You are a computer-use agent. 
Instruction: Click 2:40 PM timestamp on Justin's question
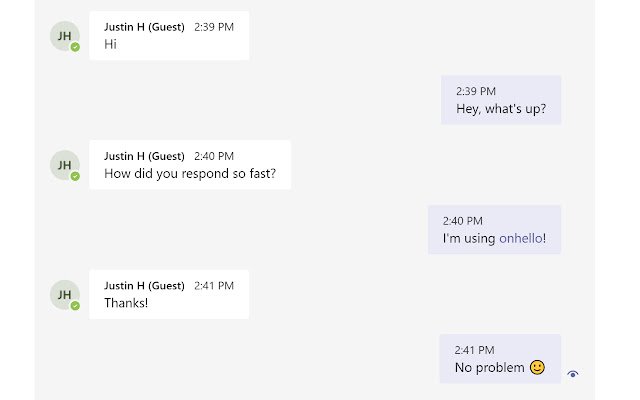(214, 156)
